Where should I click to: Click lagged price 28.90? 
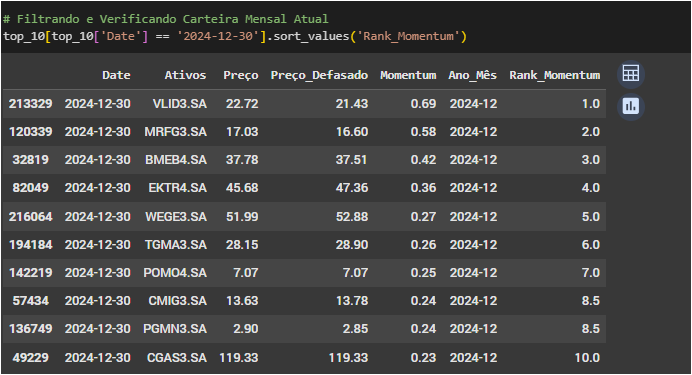click(352, 244)
